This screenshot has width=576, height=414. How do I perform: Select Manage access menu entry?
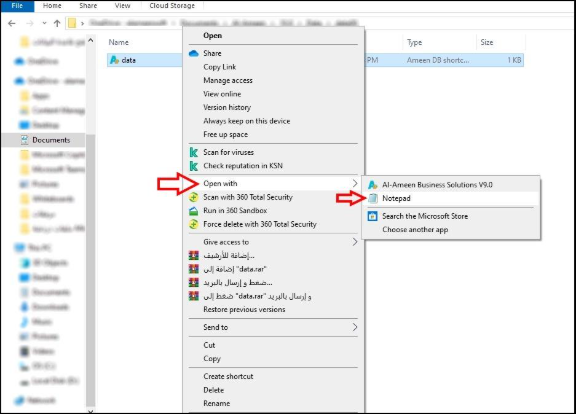[x=228, y=80]
